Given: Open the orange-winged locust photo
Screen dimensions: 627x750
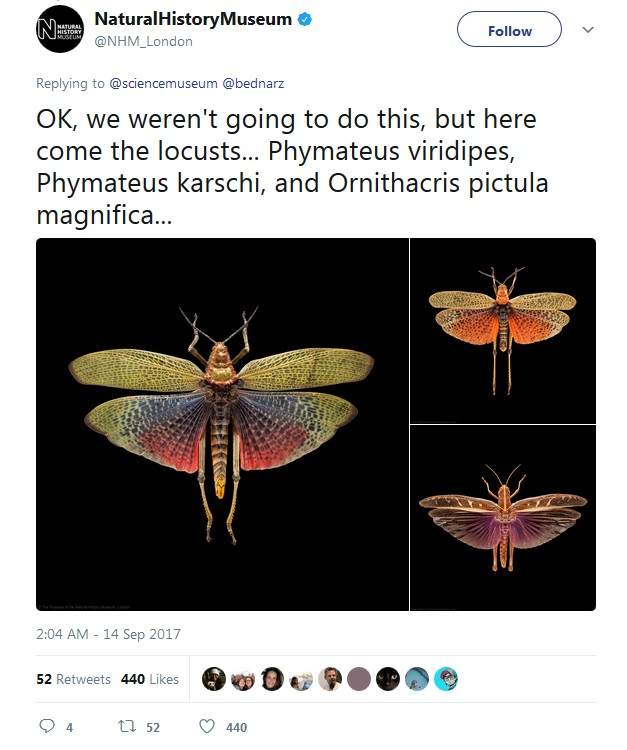Looking at the screenshot, I should [x=503, y=330].
